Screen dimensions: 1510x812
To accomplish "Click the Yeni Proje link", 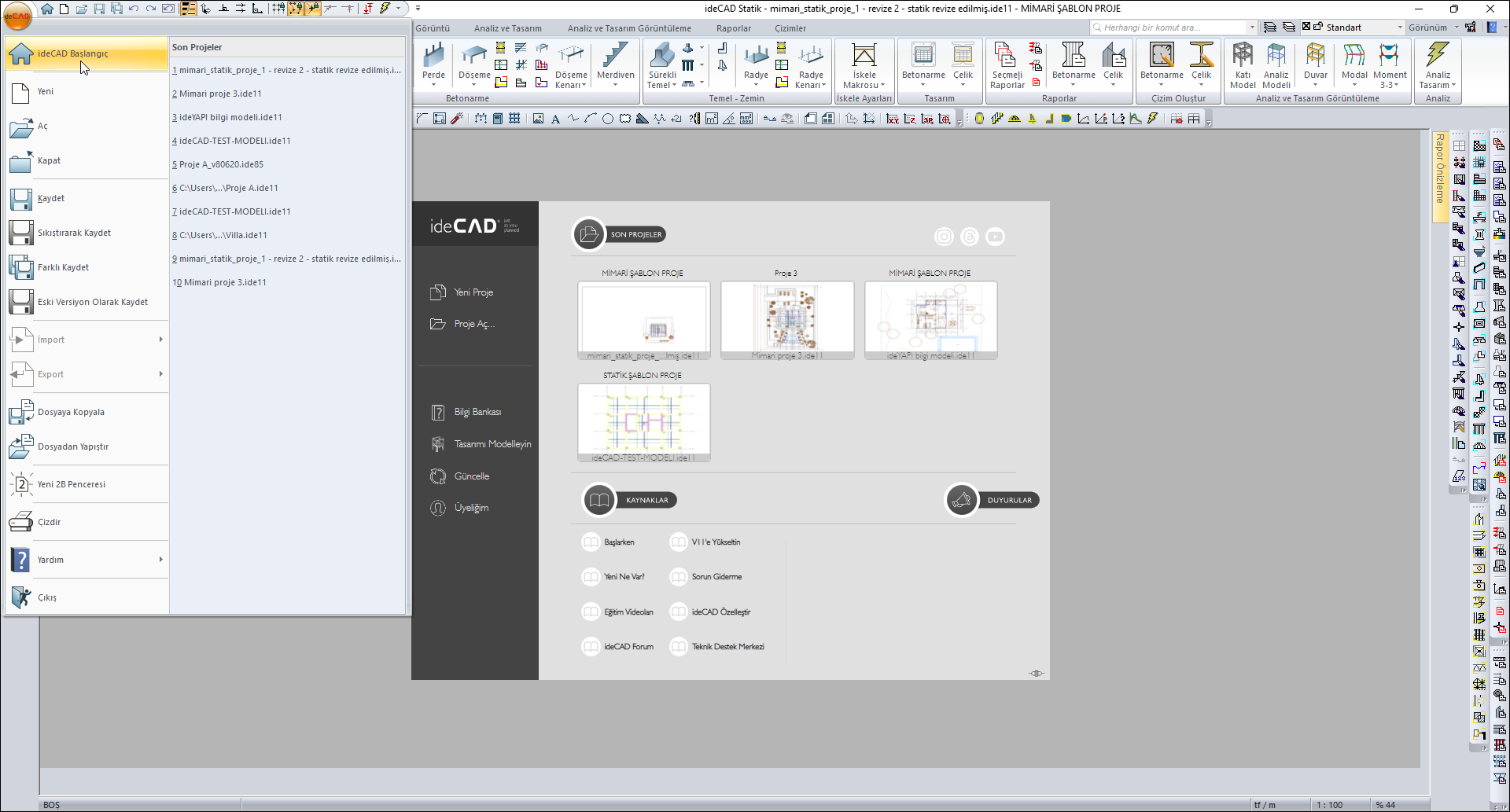I will click(473, 292).
